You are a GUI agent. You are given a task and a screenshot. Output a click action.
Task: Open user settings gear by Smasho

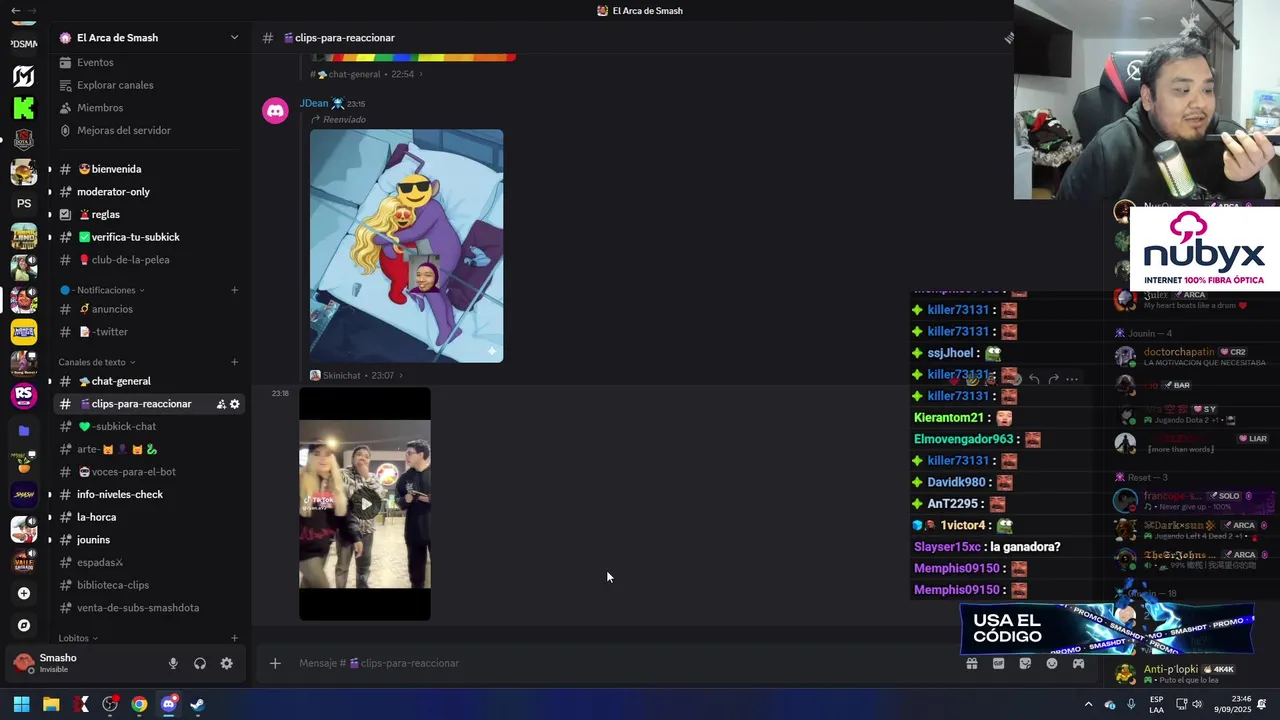(227, 663)
